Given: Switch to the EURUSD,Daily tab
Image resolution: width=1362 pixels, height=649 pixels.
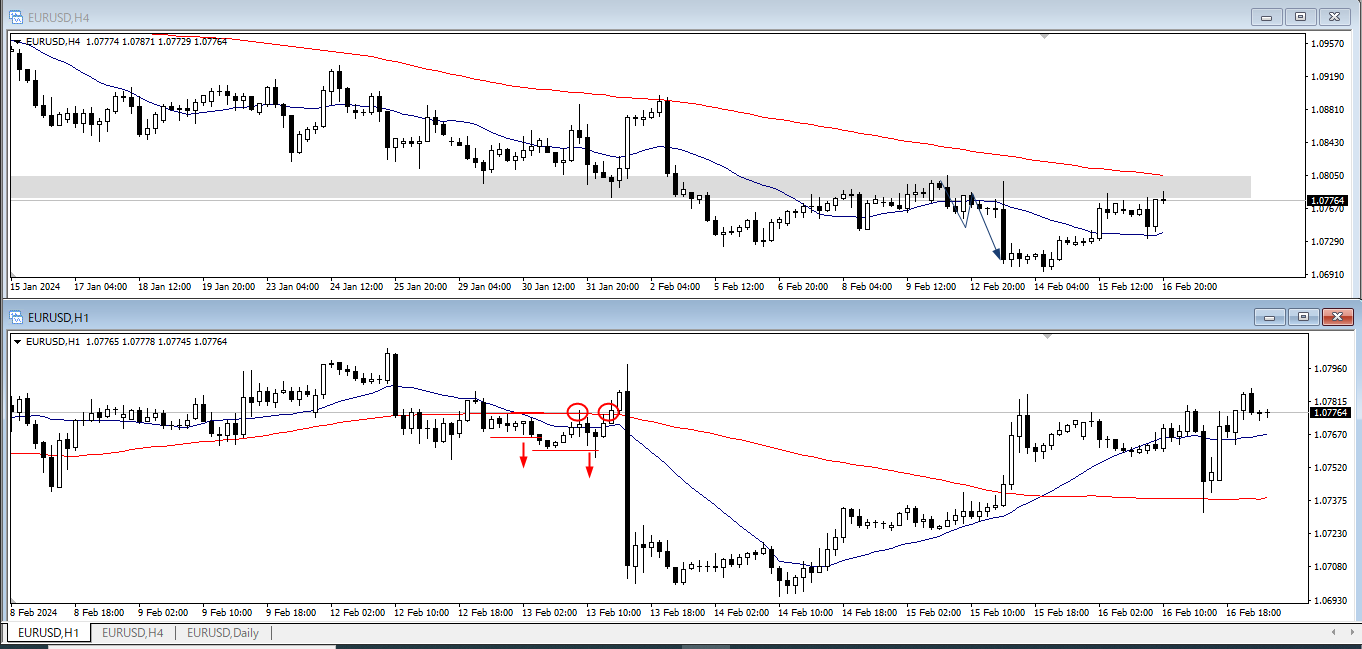Looking at the screenshot, I should 222,633.
